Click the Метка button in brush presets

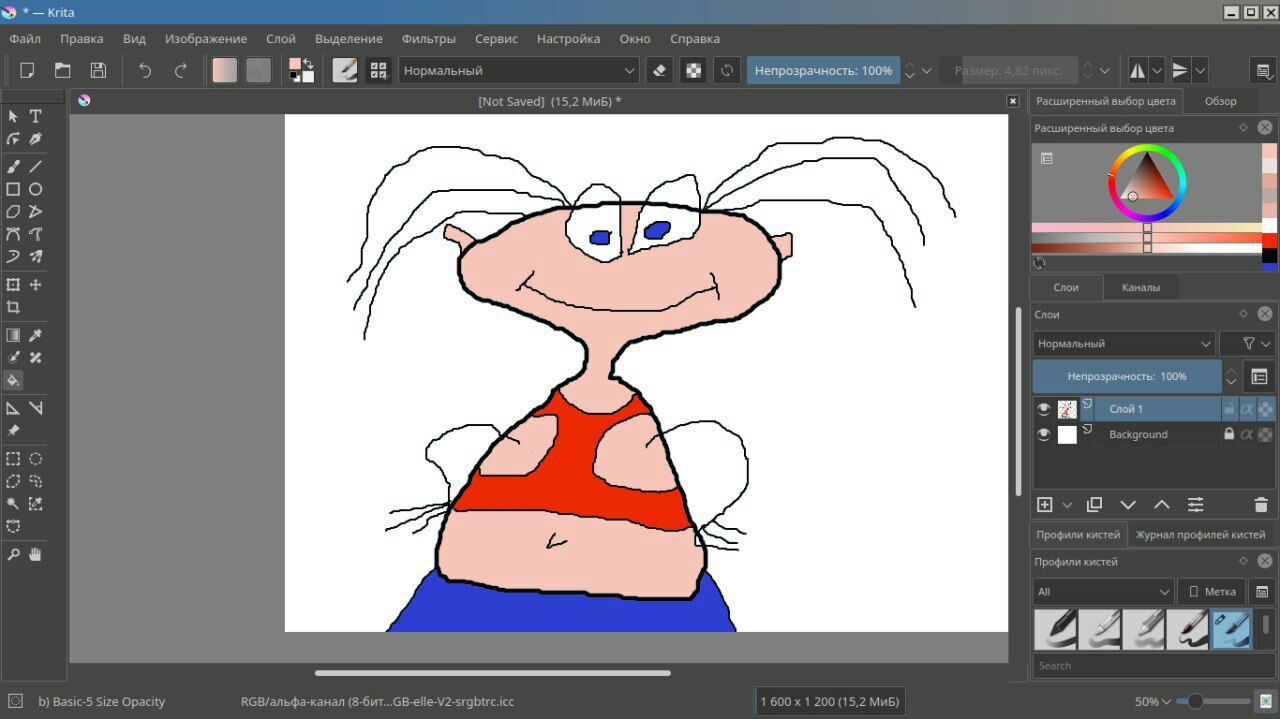[x=1211, y=592]
